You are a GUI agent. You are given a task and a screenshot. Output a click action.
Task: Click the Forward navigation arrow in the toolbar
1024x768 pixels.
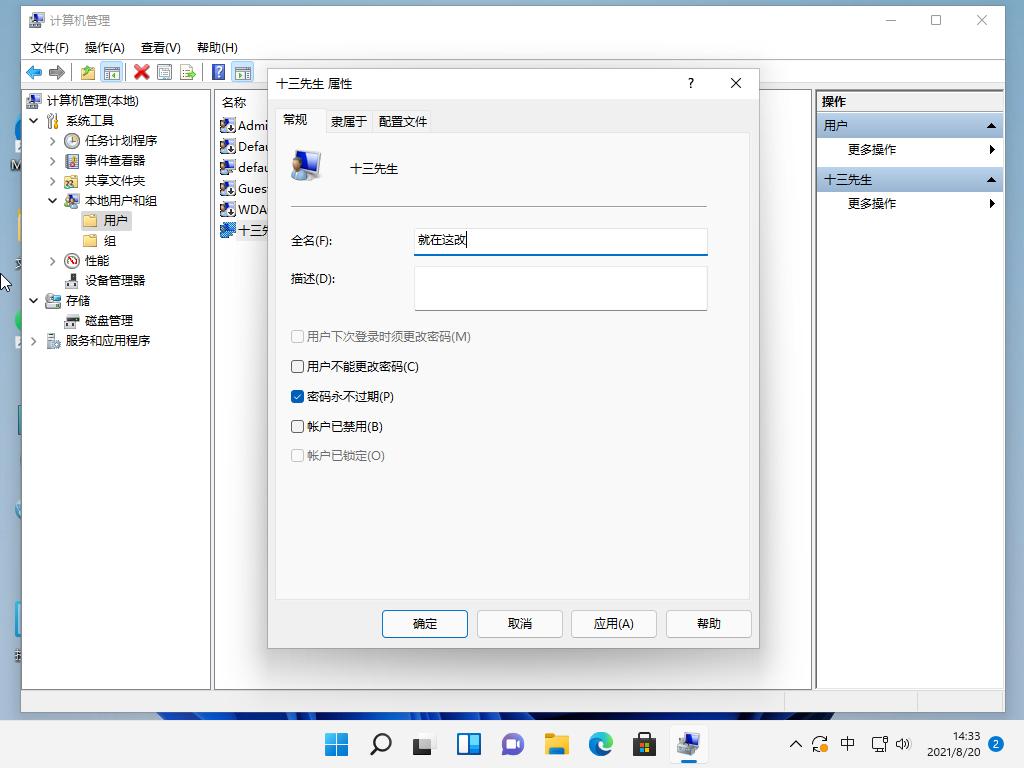pos(56,72)
